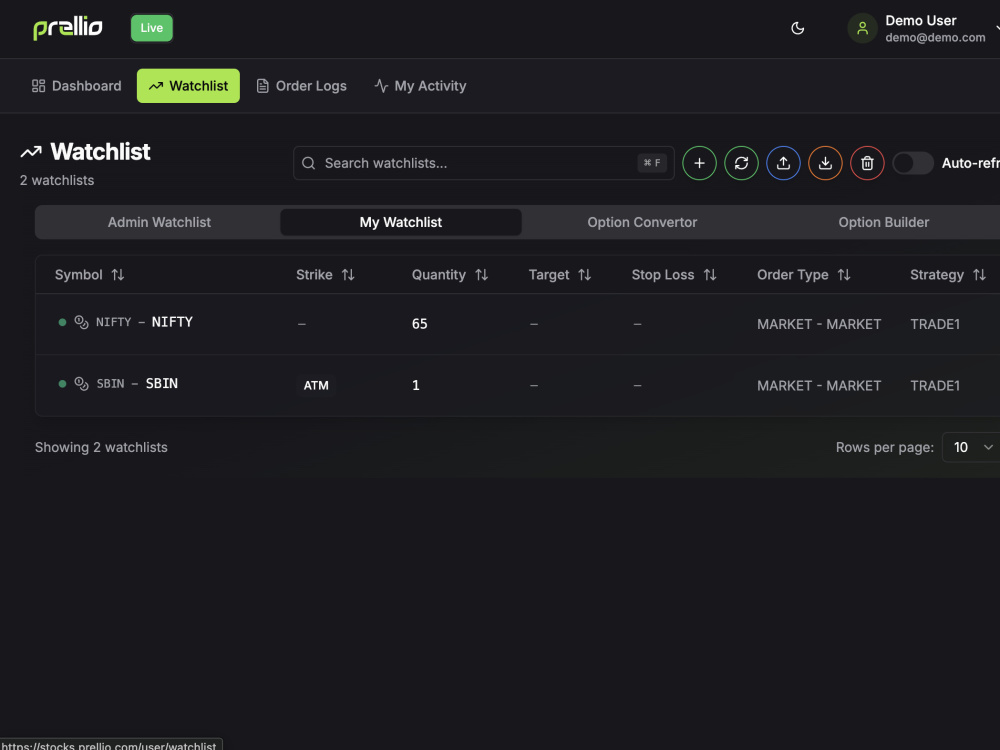Sort the table by Strike column
The height and width of the screenshot is (750, 1000).
[325, 275]
